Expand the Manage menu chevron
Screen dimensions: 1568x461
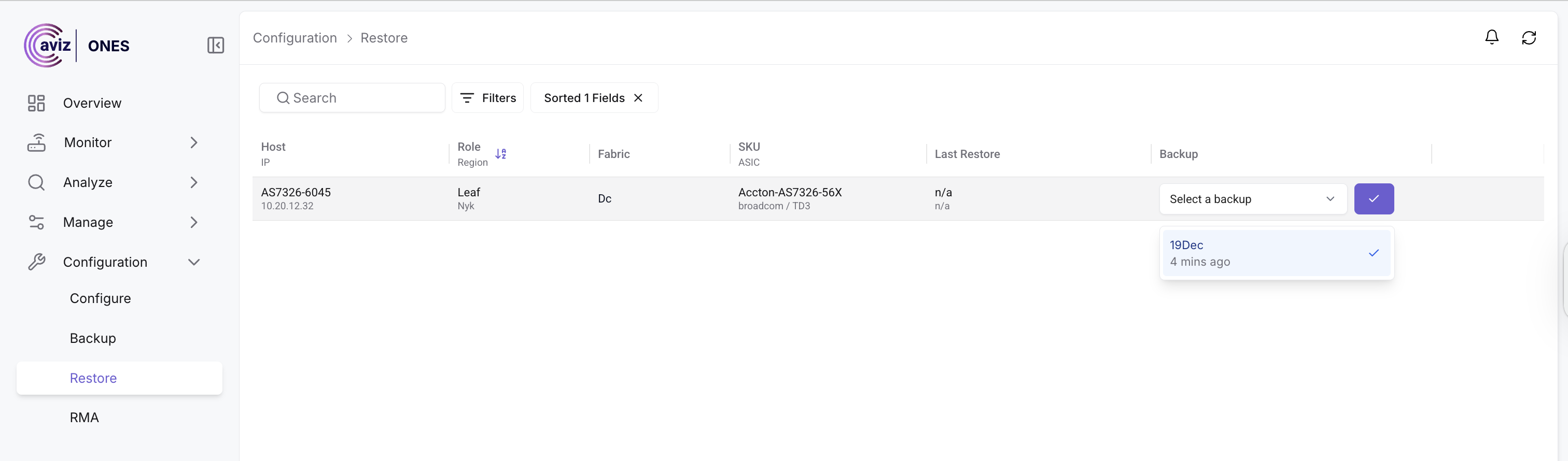[193, 223]
